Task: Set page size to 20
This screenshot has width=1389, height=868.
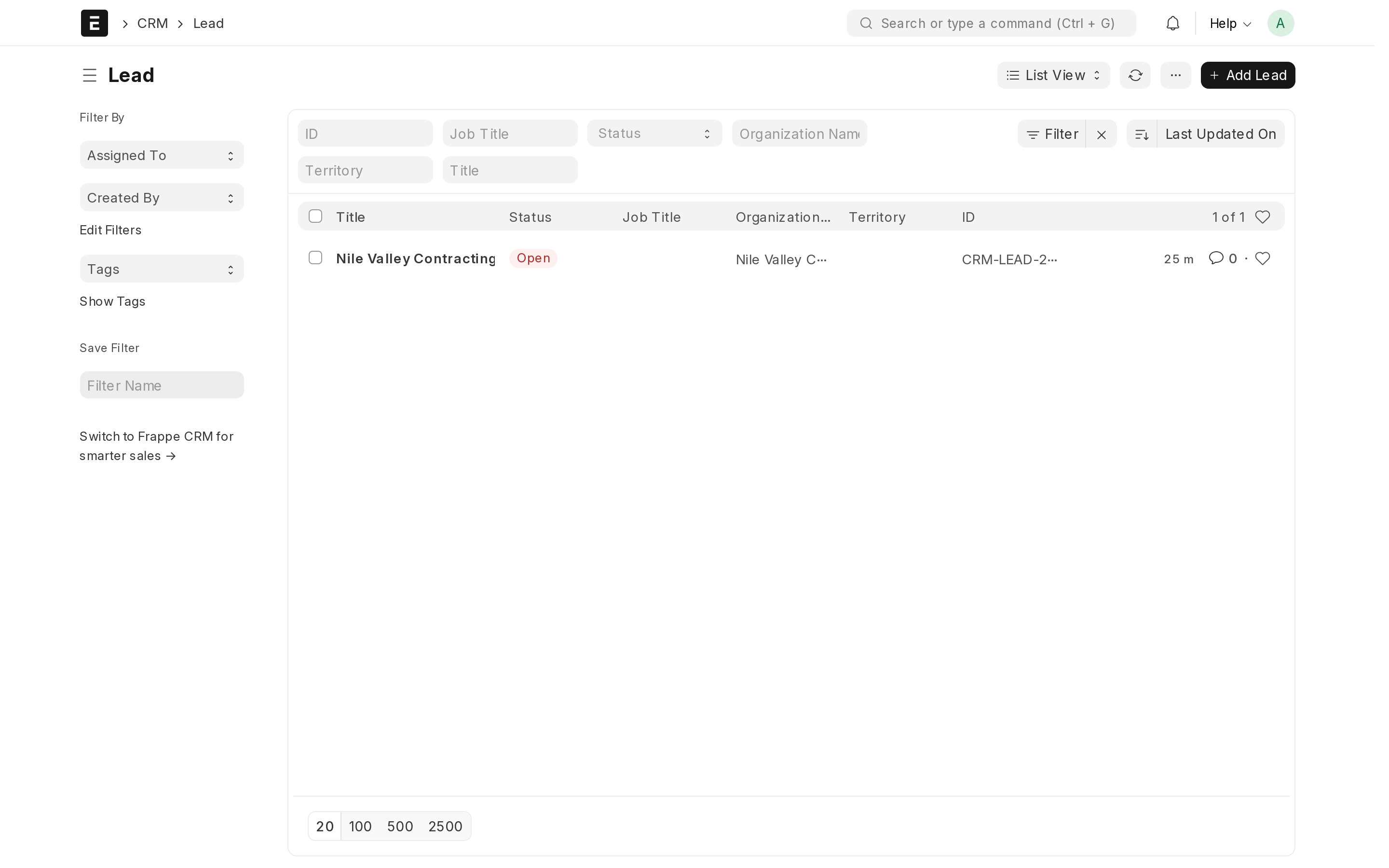Action: click(325, 826)
